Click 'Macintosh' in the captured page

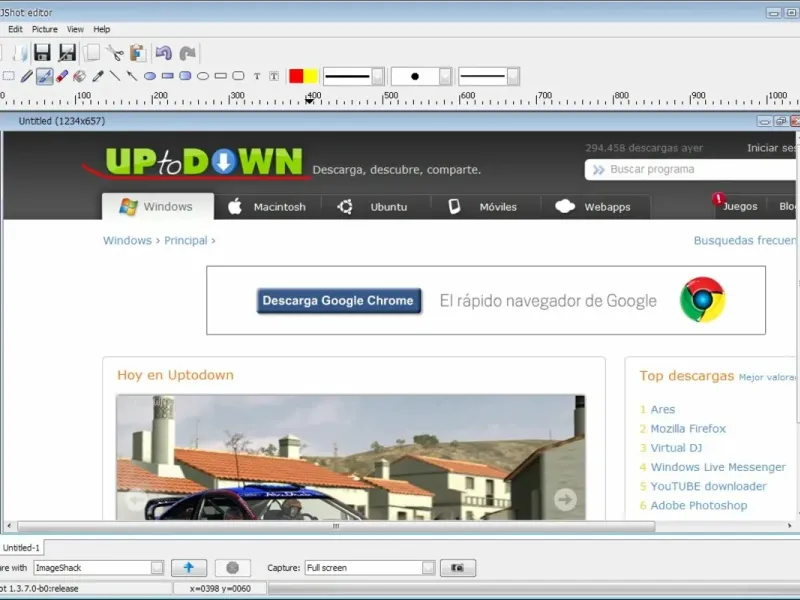(280, 207)
